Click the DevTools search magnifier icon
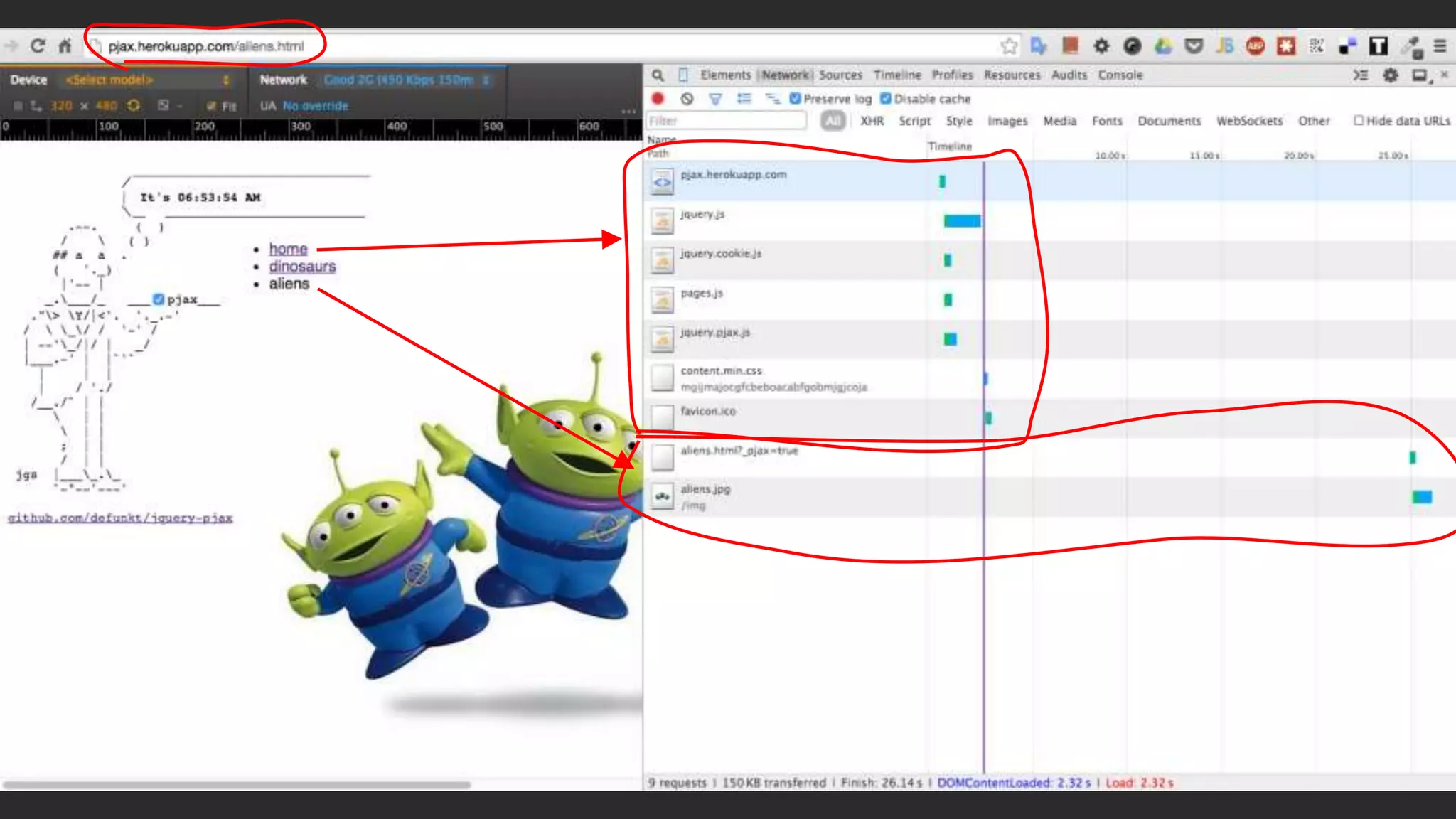1456x819 pixels. pos(658,75)
